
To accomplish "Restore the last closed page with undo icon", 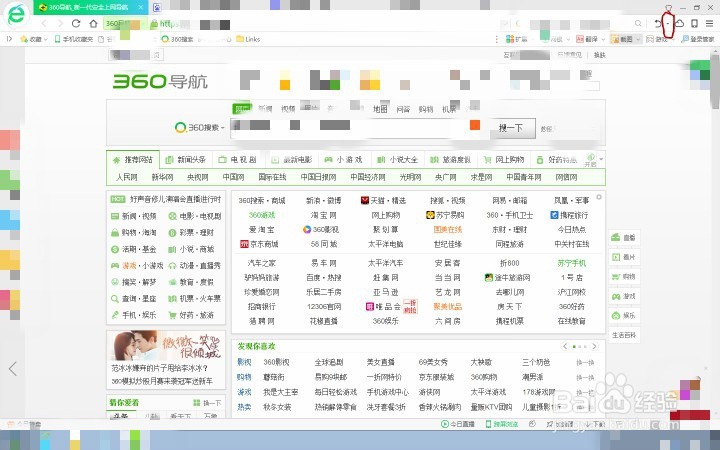I will coord(658,23).
